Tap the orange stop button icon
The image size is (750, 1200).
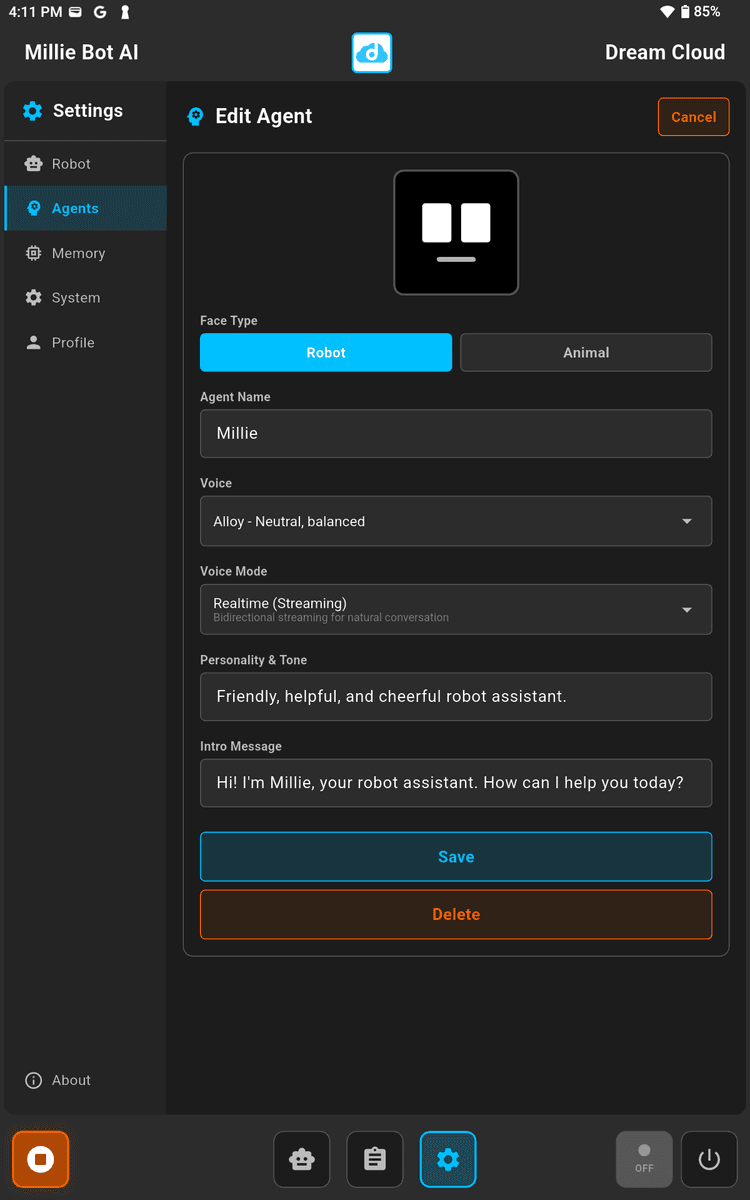pos(40,1159)
